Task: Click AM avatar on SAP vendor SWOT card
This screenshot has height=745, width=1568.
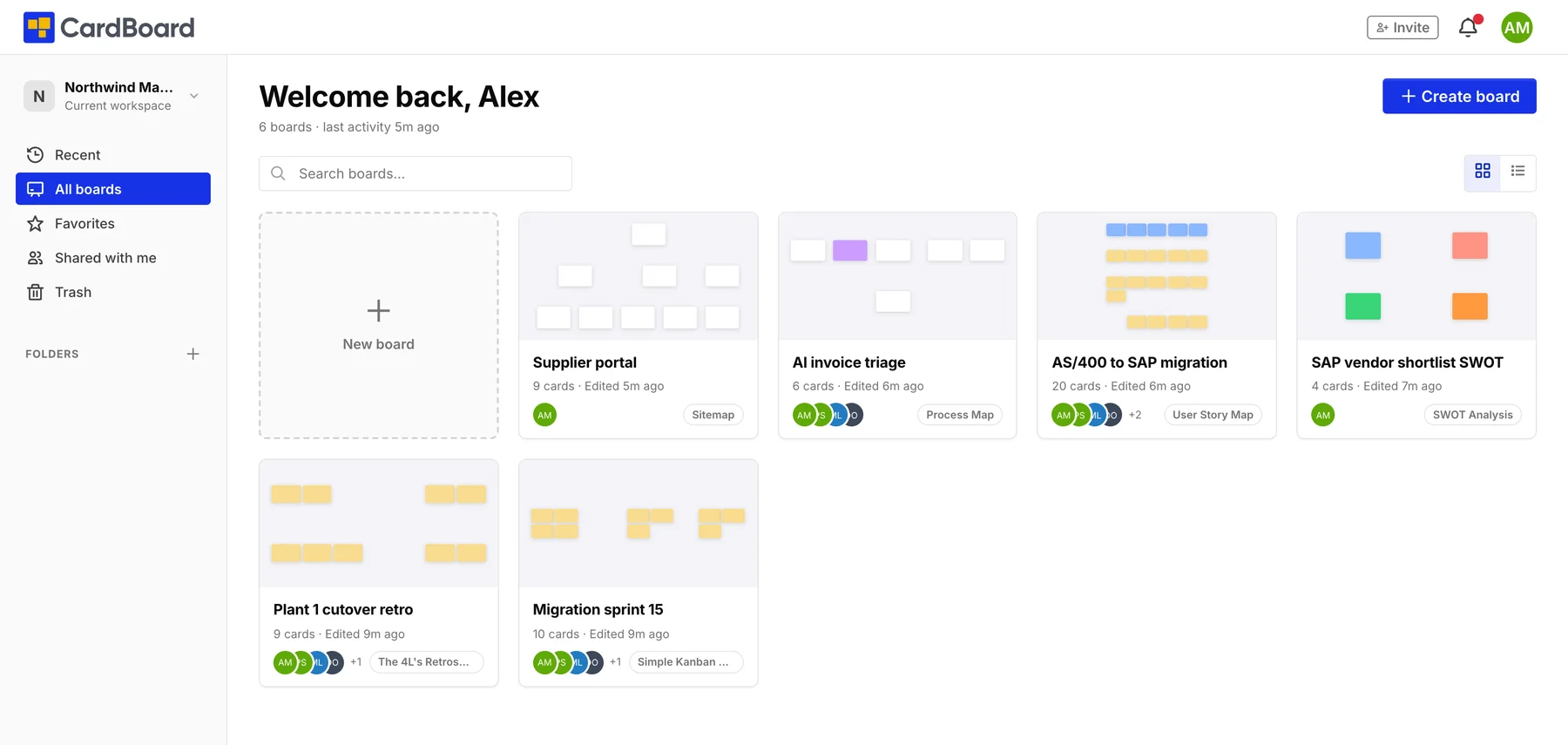Action: click(x=1323, y=415)
